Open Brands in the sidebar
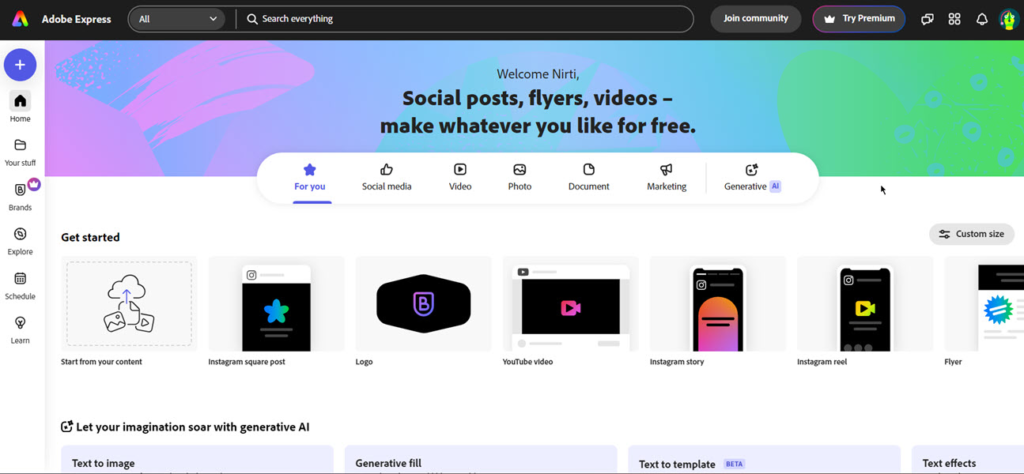This screenshot has height=474, width=1024. (x=20, y=196)
